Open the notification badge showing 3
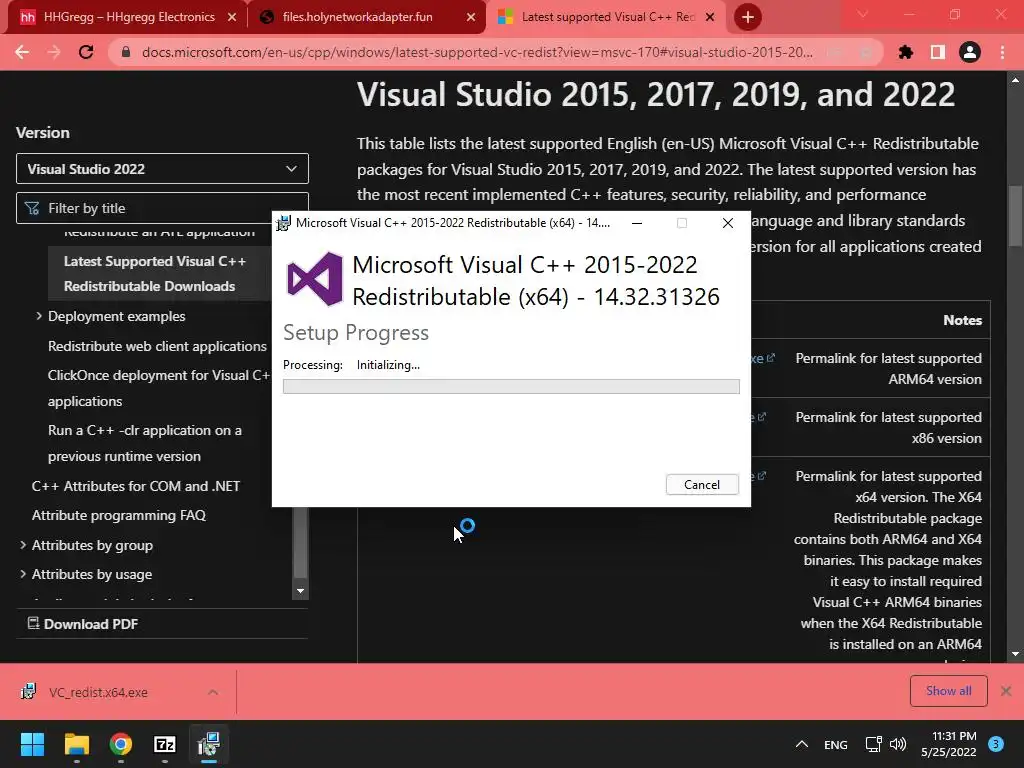Viewport: 1024px width, 768px height. point(996,743)
